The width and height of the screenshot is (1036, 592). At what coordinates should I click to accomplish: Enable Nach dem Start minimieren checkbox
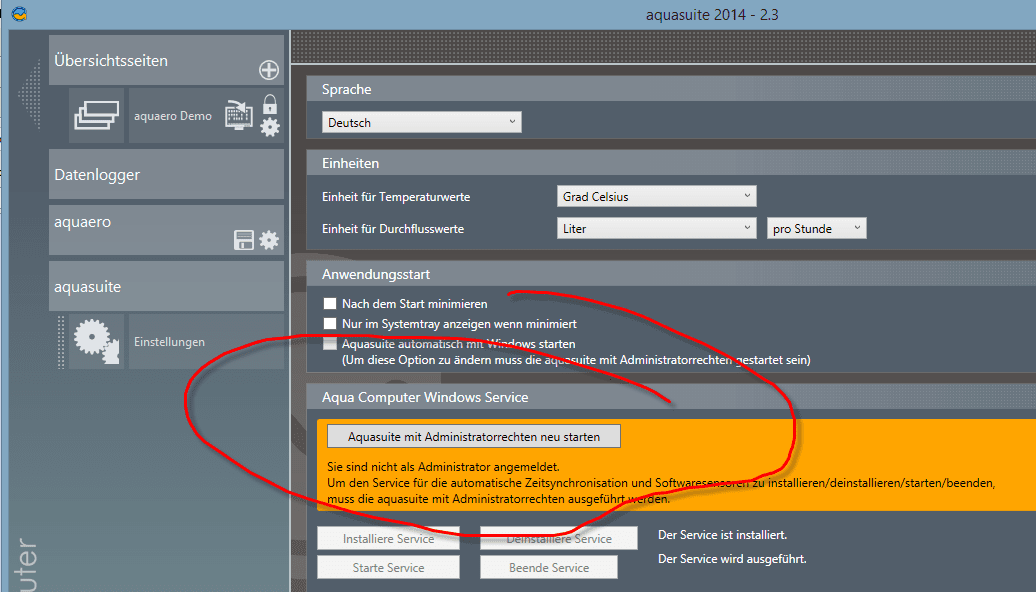point(330,304)
